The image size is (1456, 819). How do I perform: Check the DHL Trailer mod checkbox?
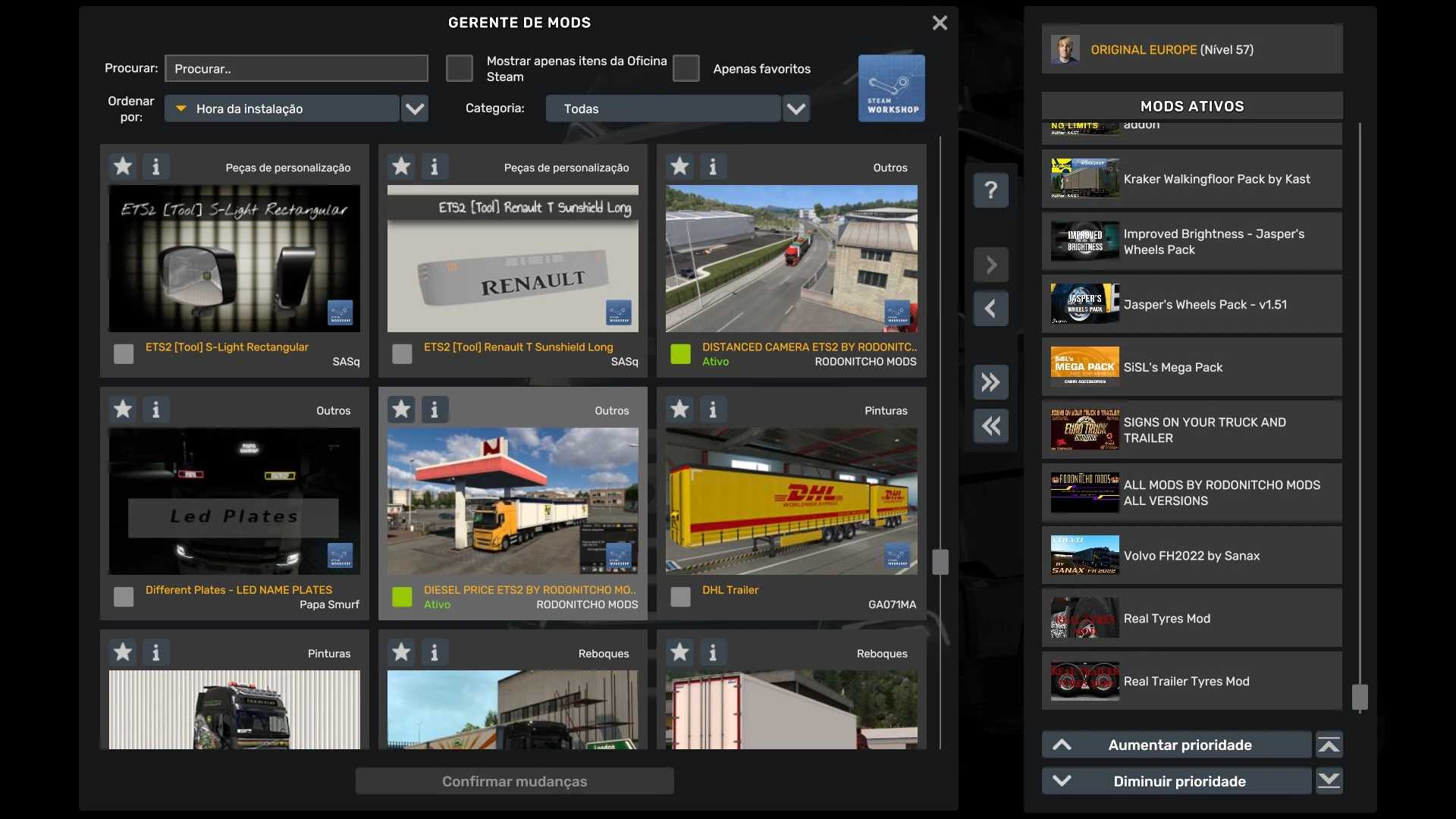click(680, 597)
